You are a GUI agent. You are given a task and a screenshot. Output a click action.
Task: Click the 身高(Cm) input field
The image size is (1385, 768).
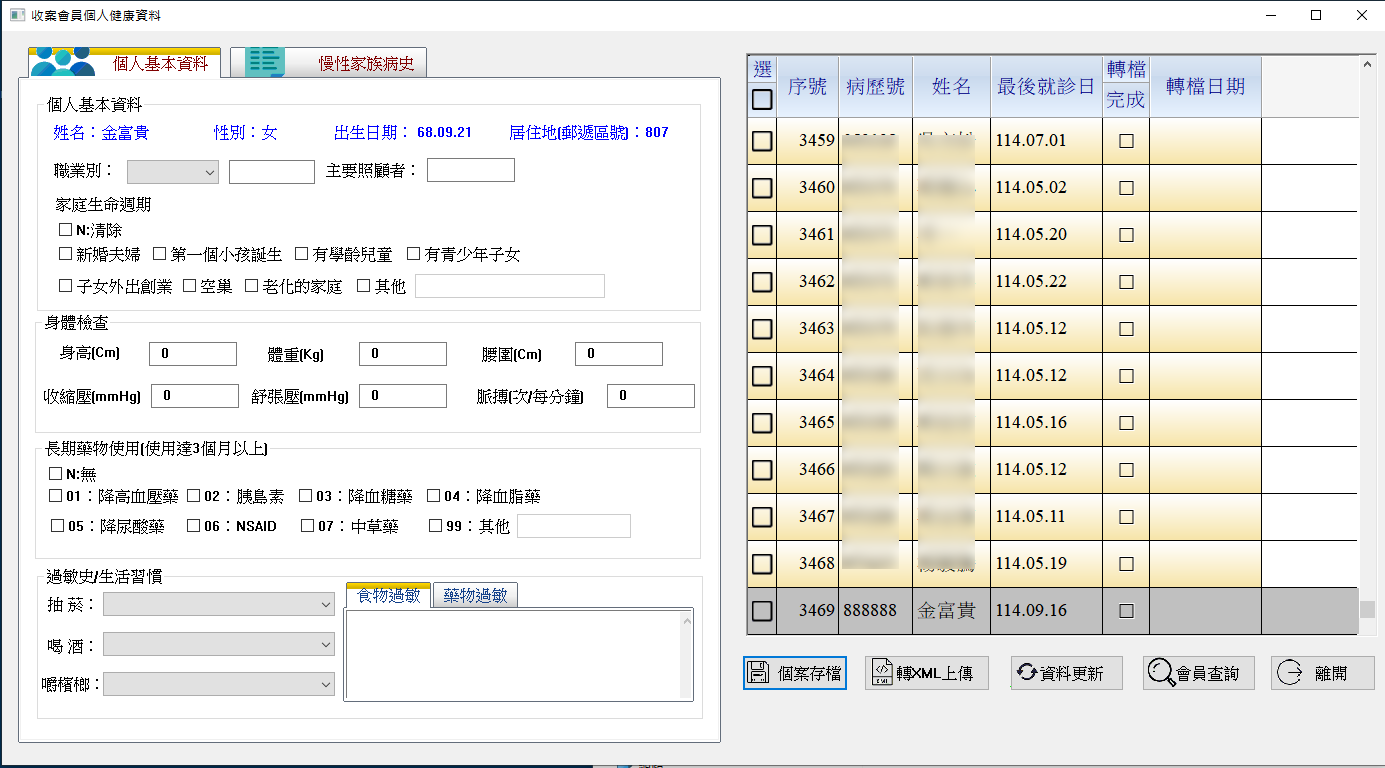pos(192,354)
